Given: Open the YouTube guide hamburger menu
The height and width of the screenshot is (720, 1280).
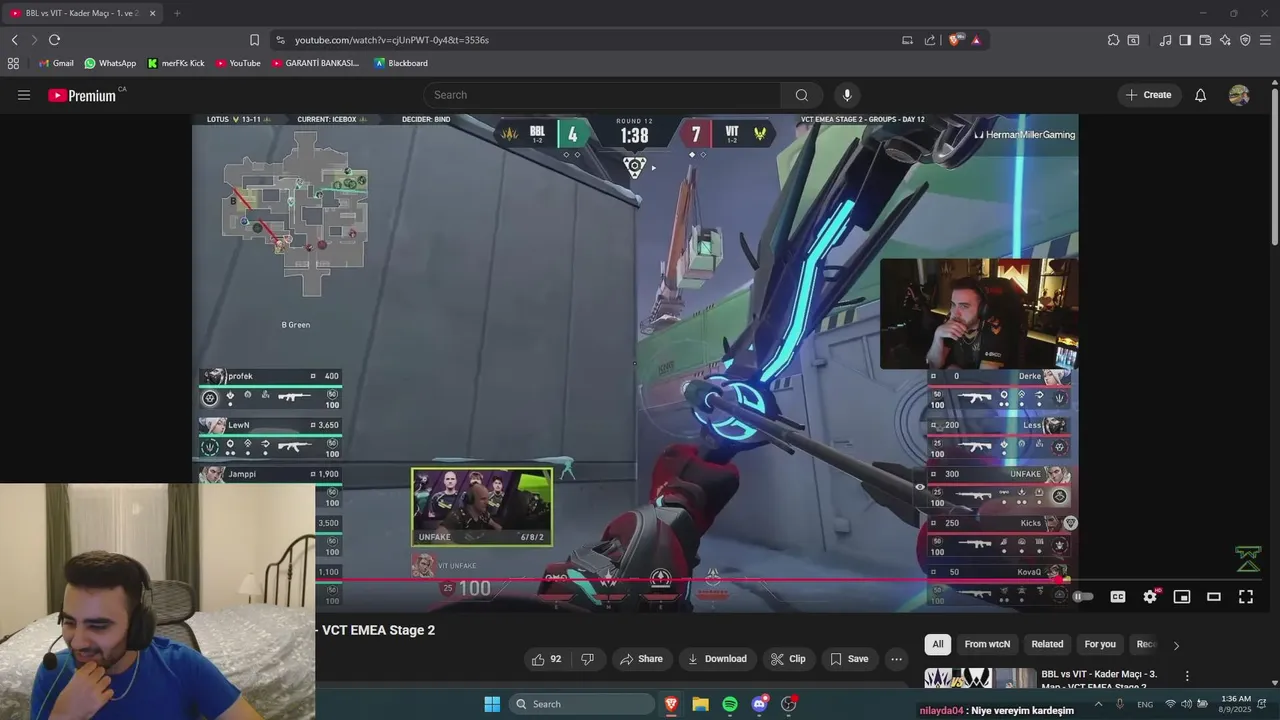Looking at the screenshot, I should coord(24,95).
